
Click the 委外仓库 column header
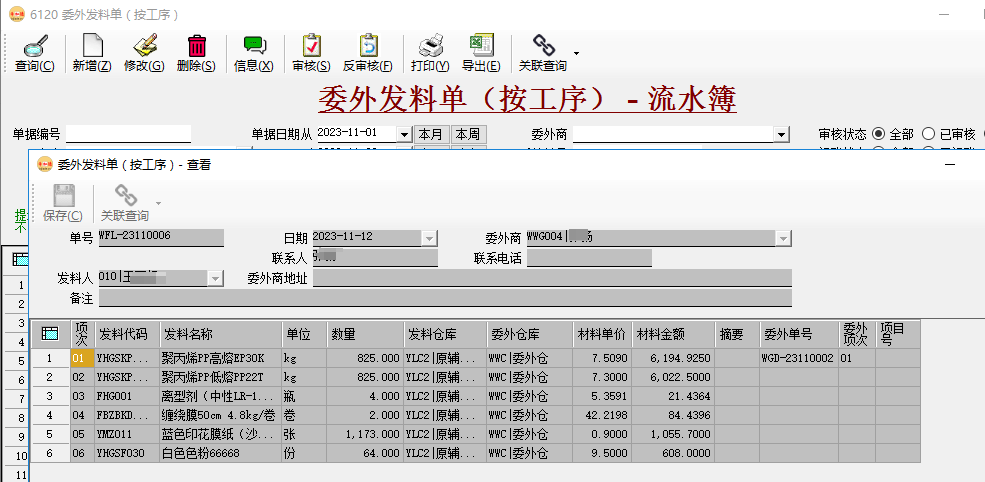530,334
